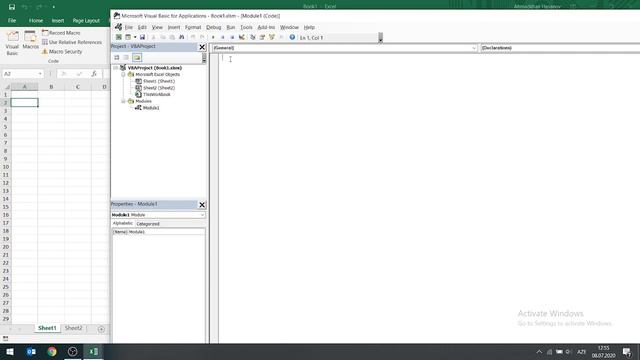Screen dimensions: 640x360
Task: Open Macro Security in Excel ribbon
Action: pyautogui.click(x=62, y=52)
